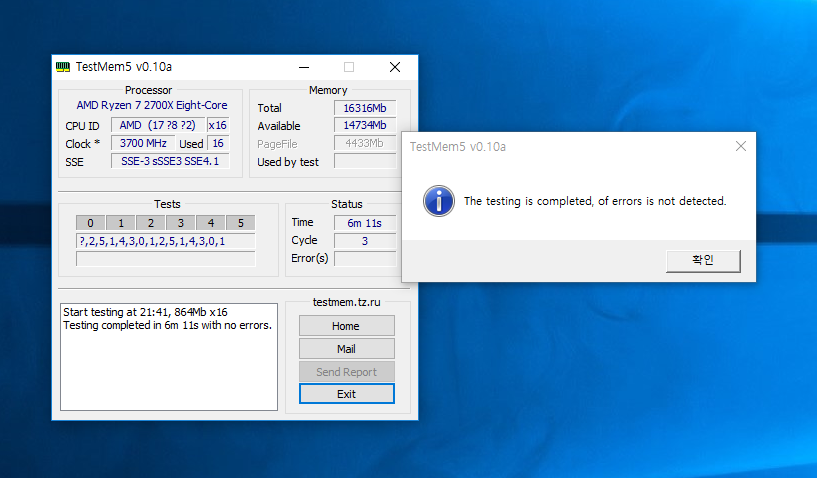Screen dimensions: 817x478
Task: Click the 3700 MHz clock value
Action: pos(143,143)
